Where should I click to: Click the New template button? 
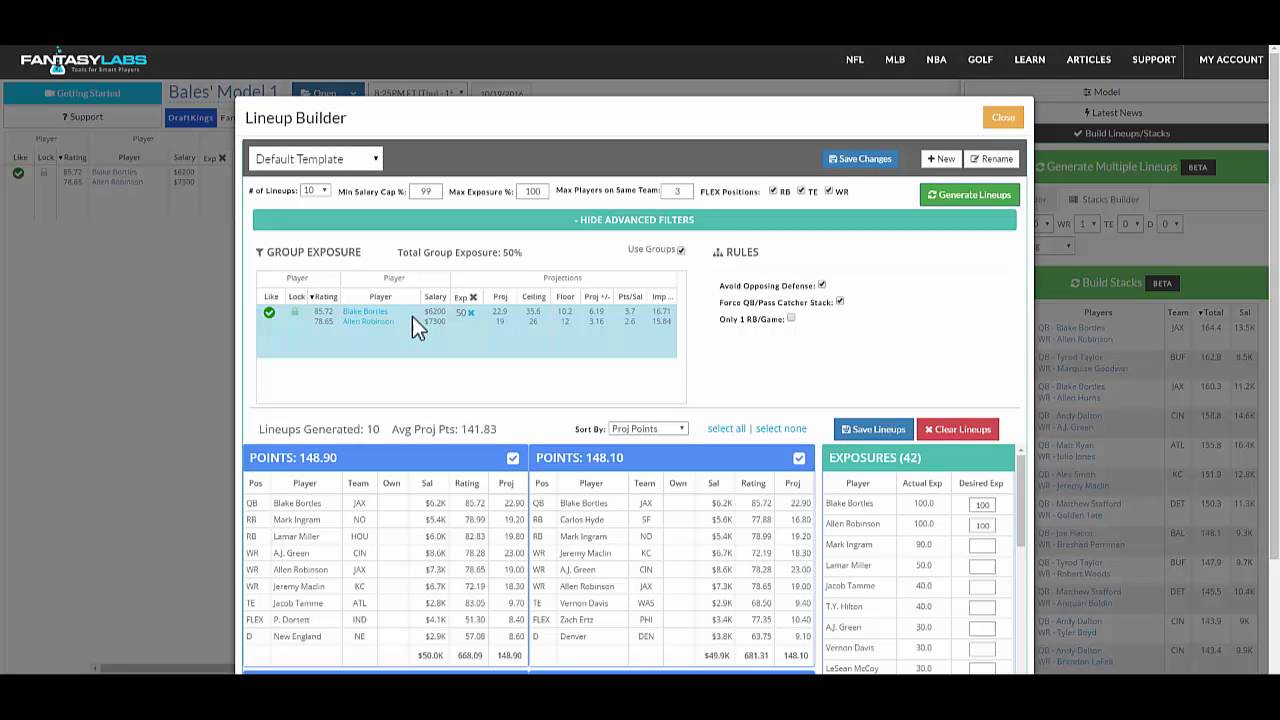click(x=940, y=159)
